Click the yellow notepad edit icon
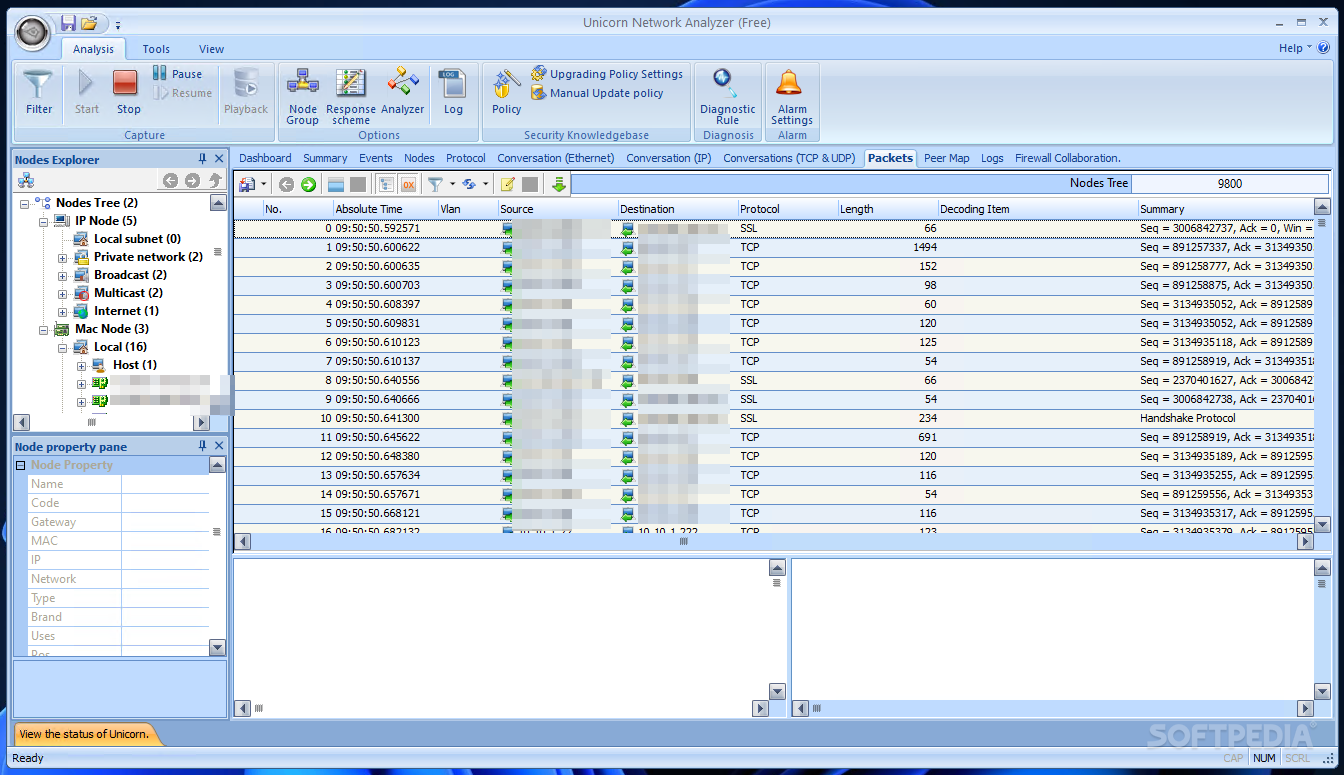 (508, 184)
